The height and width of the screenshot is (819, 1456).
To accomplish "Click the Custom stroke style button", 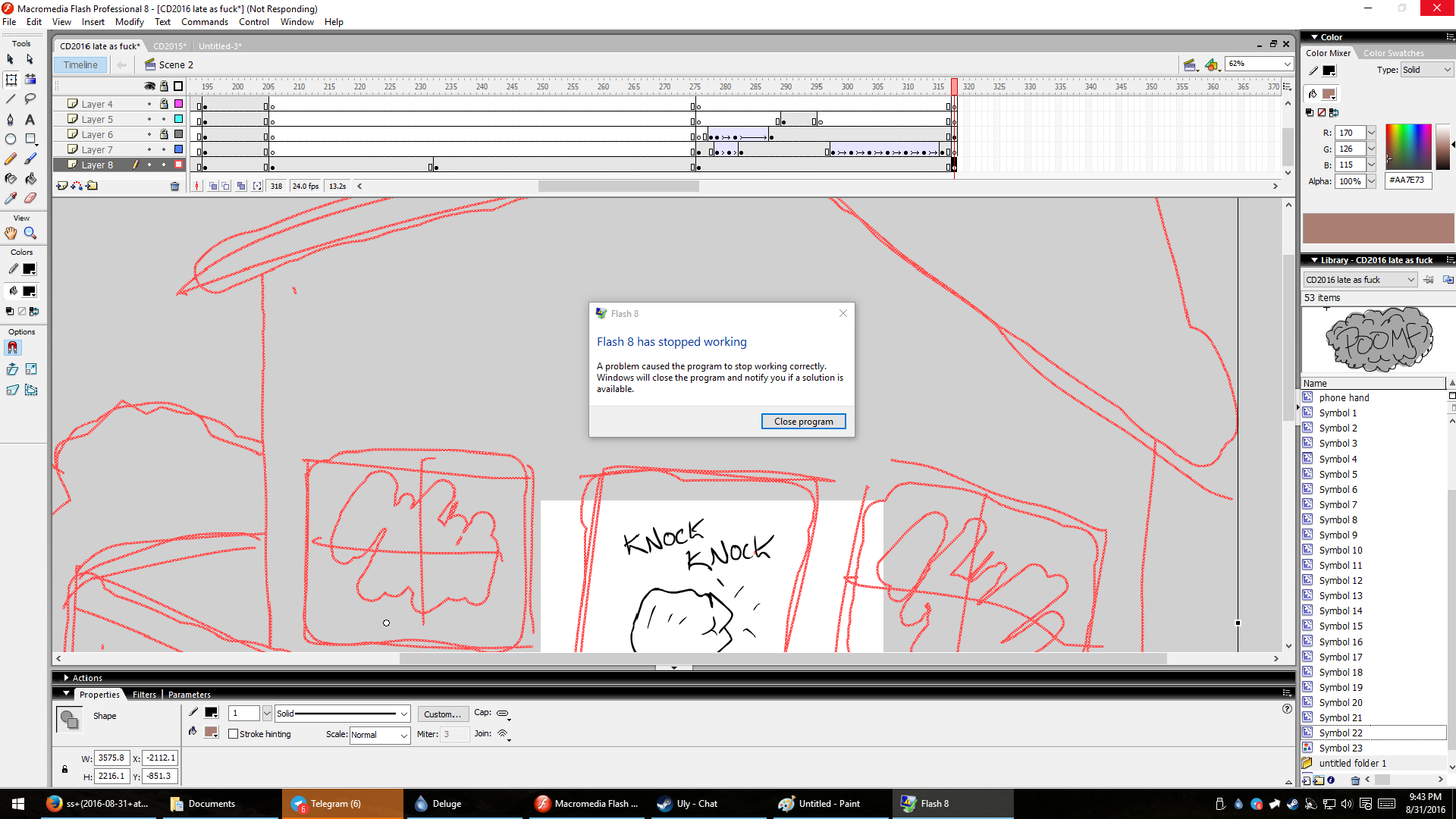I will pyautogui.click(x=442, y=714).
